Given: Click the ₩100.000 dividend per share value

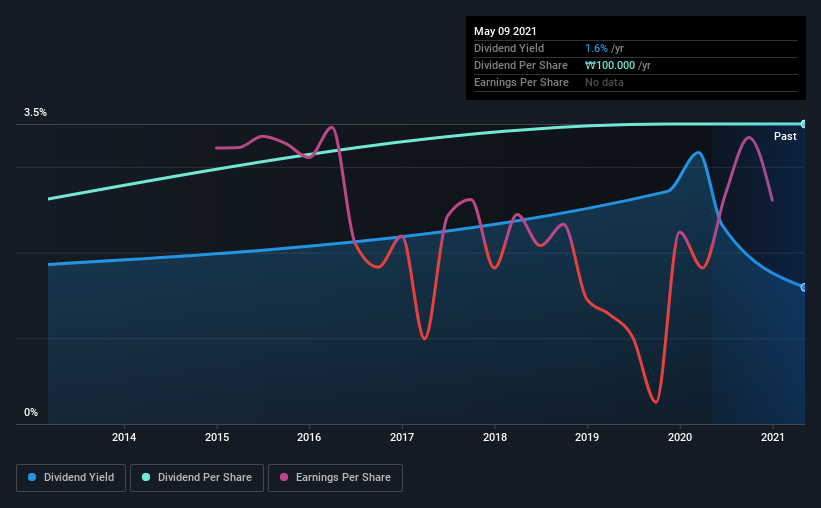Looking at the screenshot, I should coord(610,65).
